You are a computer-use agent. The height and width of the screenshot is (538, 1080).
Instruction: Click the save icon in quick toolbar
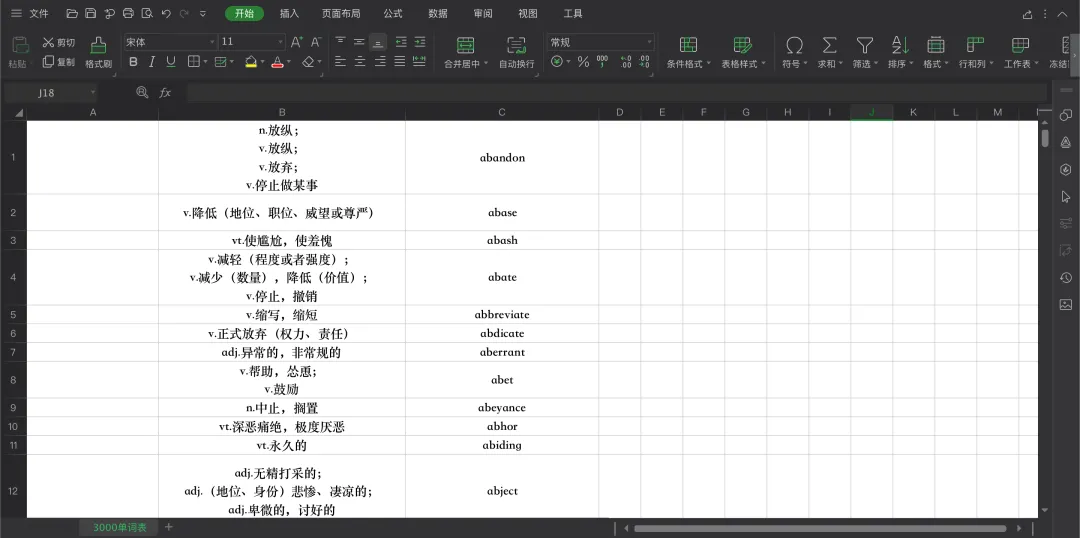pos(90,13)
